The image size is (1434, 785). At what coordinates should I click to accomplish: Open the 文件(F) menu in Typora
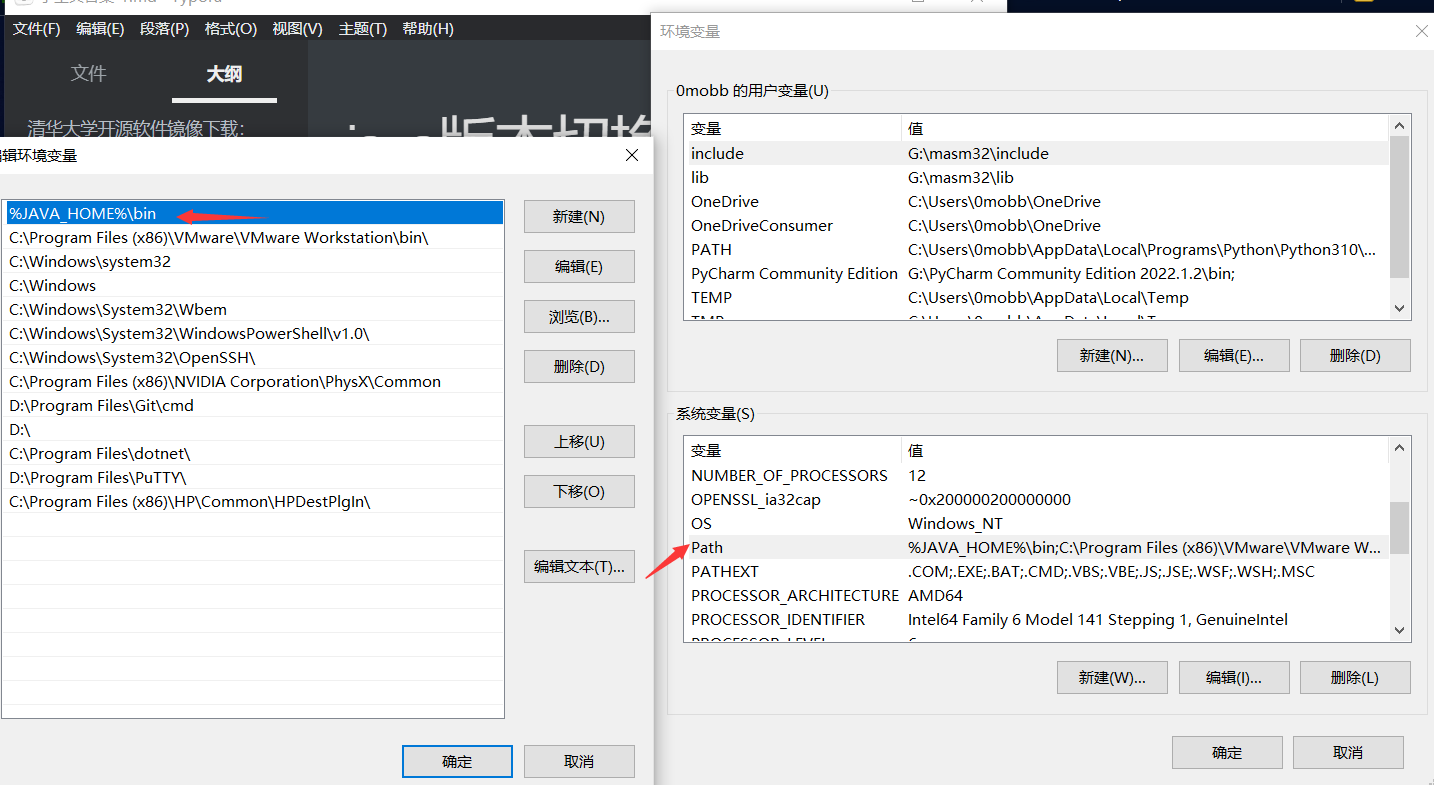click(36, 29)
